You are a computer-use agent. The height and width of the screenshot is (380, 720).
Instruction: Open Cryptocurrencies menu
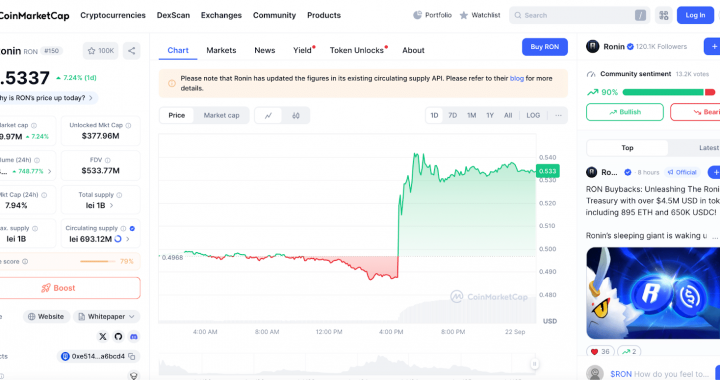click(113, 15)
